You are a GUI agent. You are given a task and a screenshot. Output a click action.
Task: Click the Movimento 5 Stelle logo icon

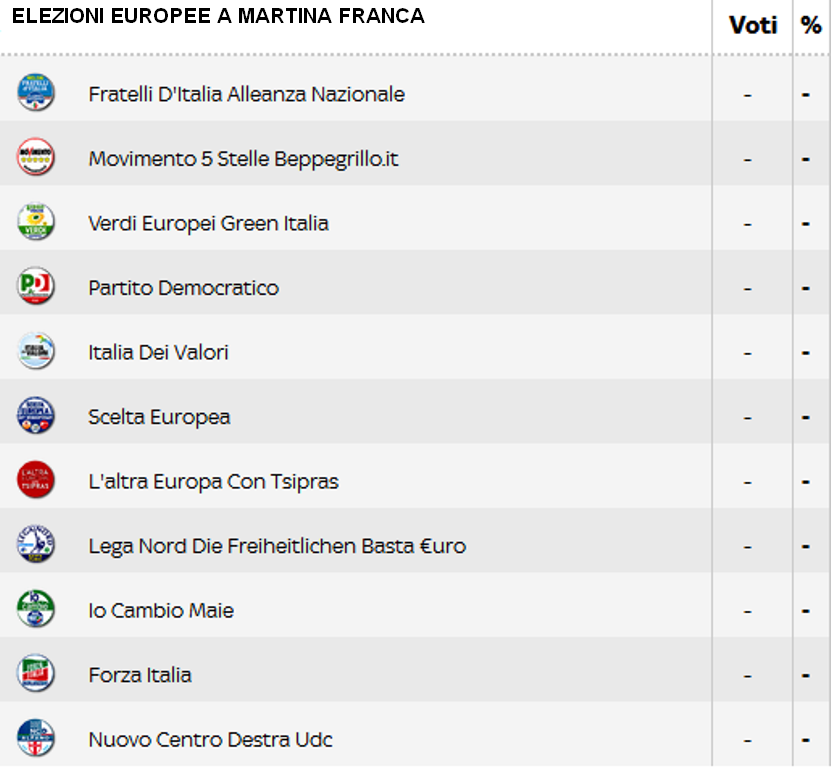pyautogui.click(x=36, y=157)
